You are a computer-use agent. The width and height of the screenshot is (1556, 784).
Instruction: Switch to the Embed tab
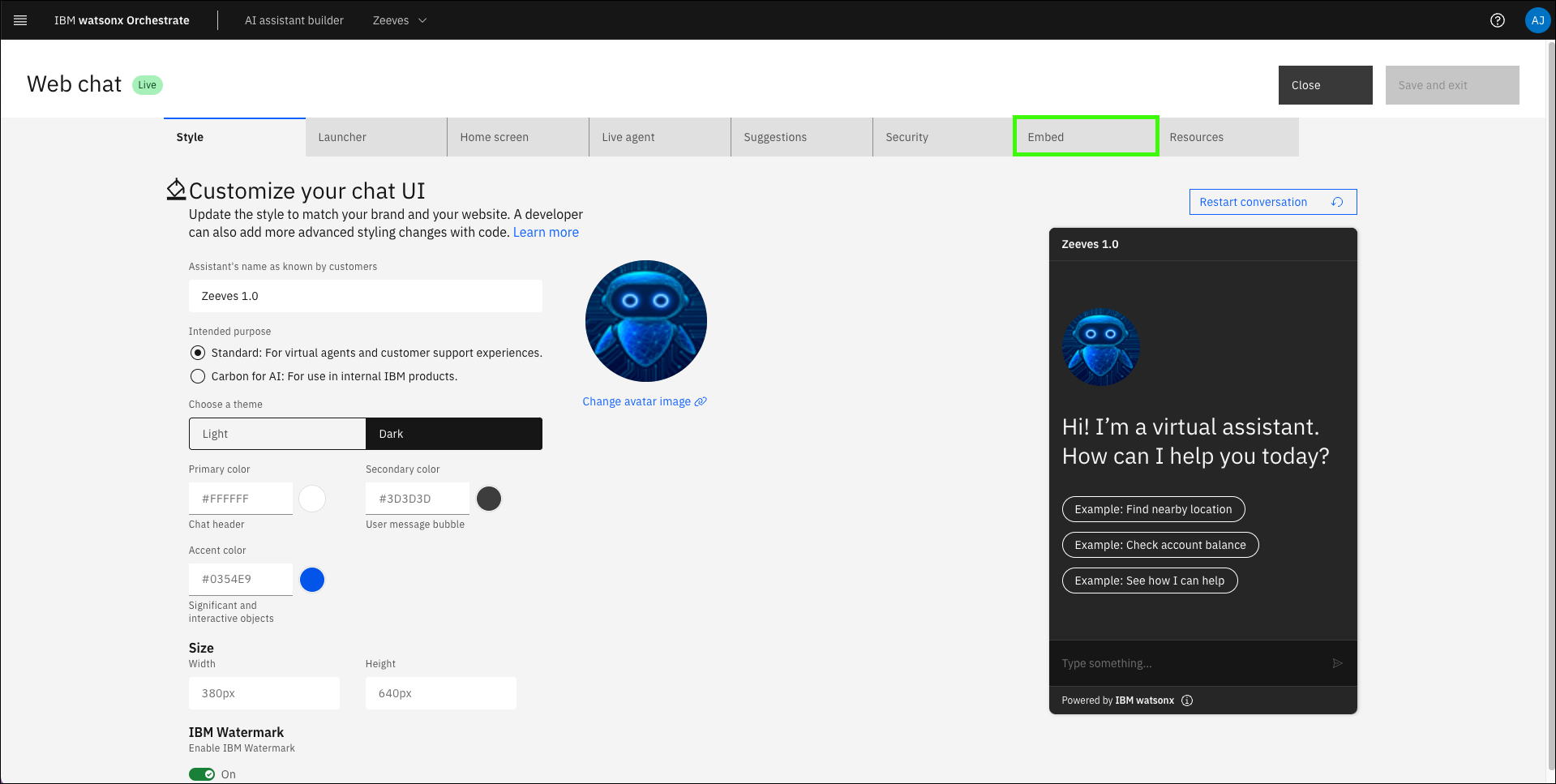click(x=1085, y=137)
